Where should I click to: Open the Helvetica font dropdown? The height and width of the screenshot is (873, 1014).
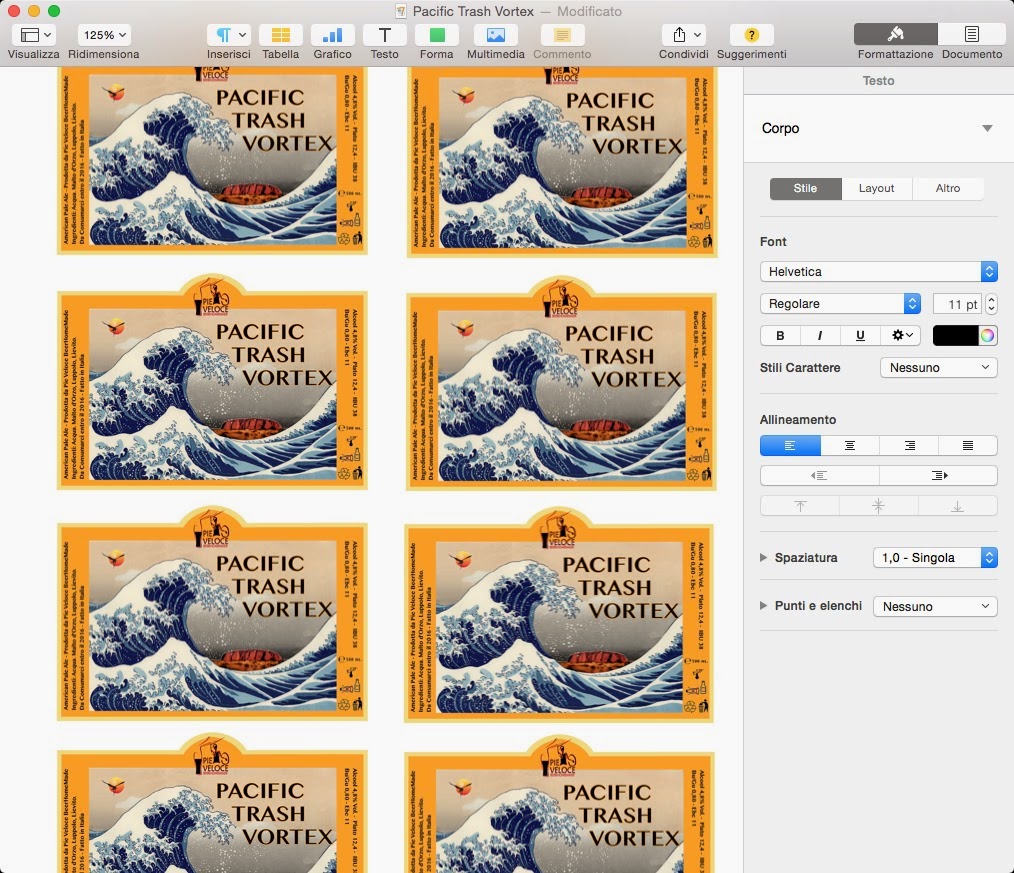pos(879,272)
